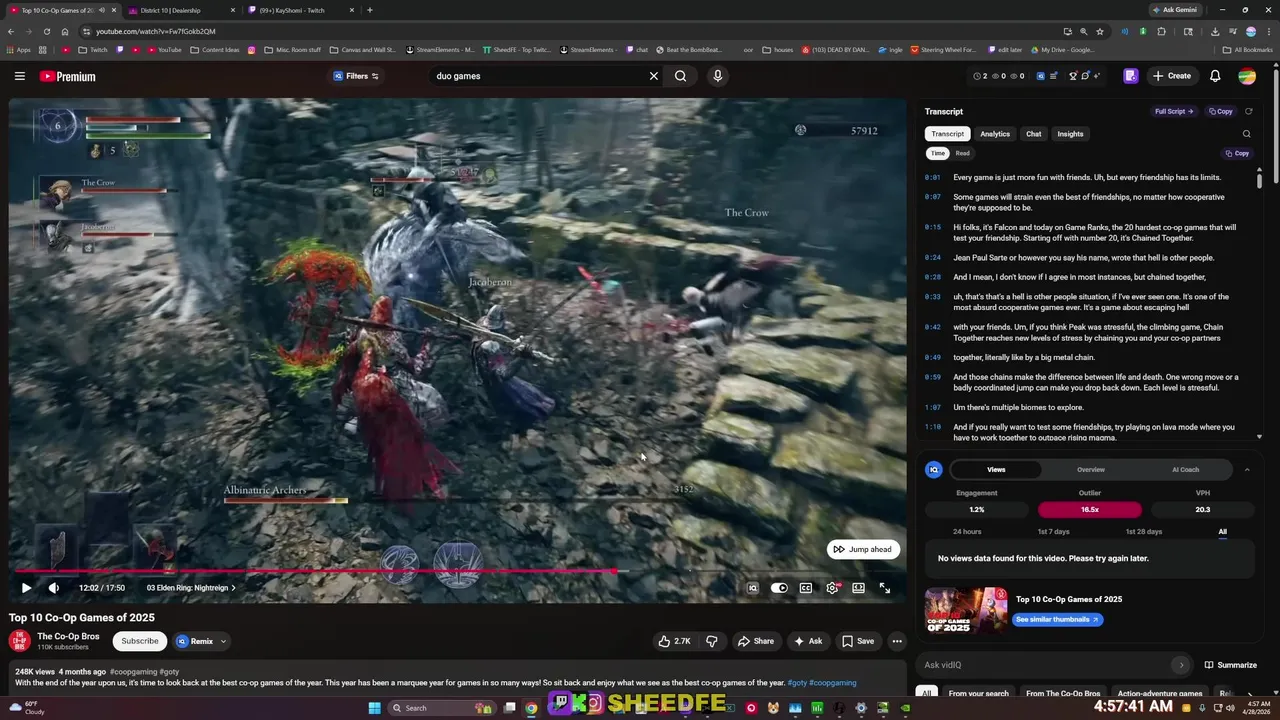The width and height of the screenshot is (1280, 720).
Task: Select the Views stats tab
Action: (996, 469)
